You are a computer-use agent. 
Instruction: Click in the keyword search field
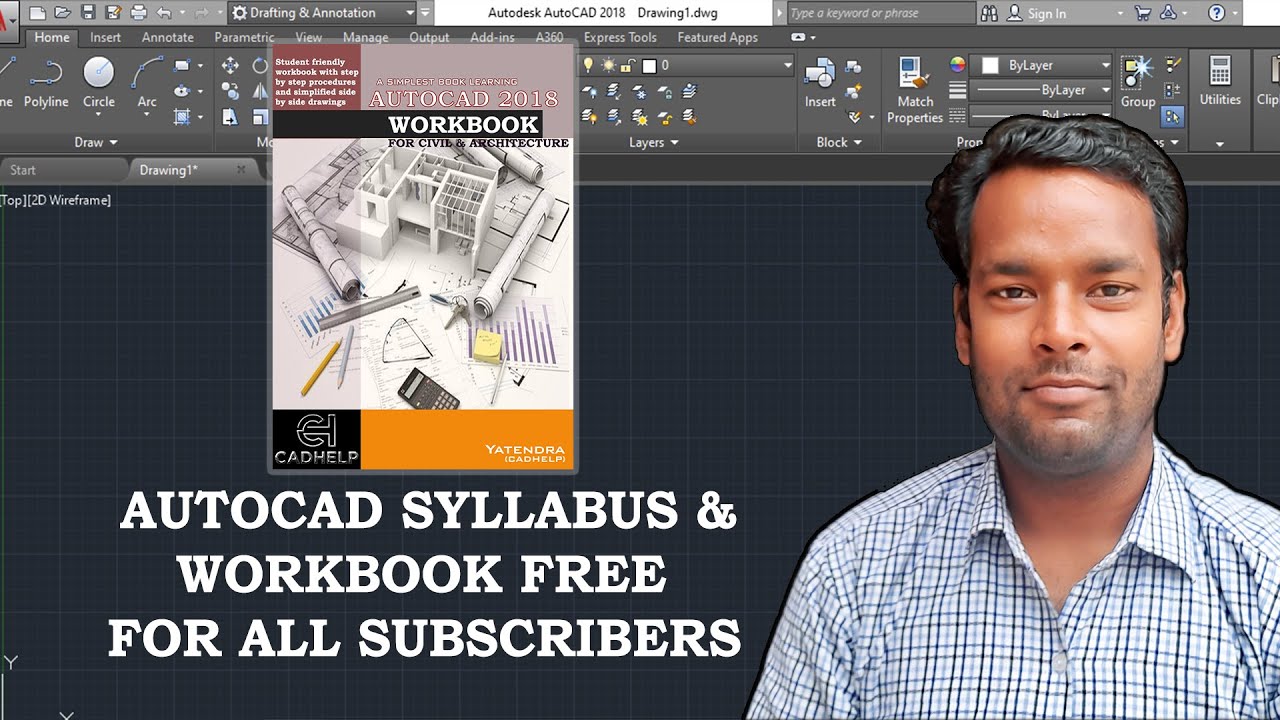point(880,13)
